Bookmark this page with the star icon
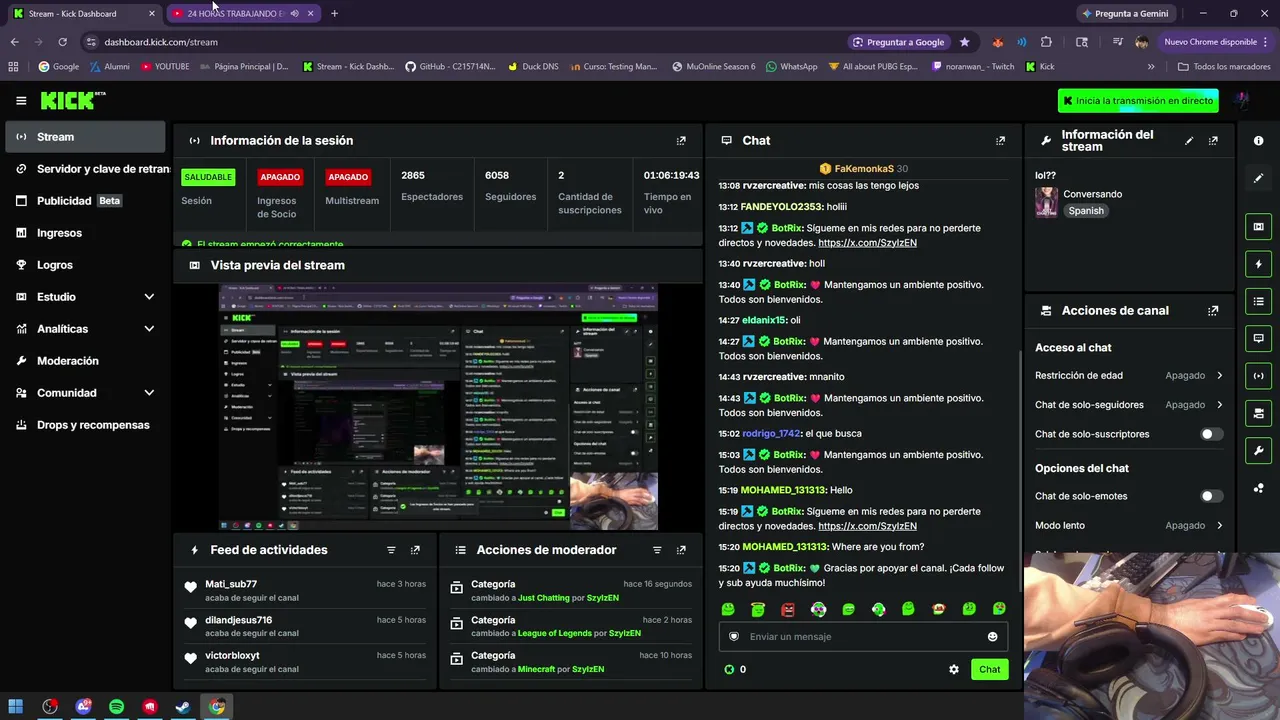Image resolution: width=1280 pixels, height=720 pixels. (x=964, y=42)
